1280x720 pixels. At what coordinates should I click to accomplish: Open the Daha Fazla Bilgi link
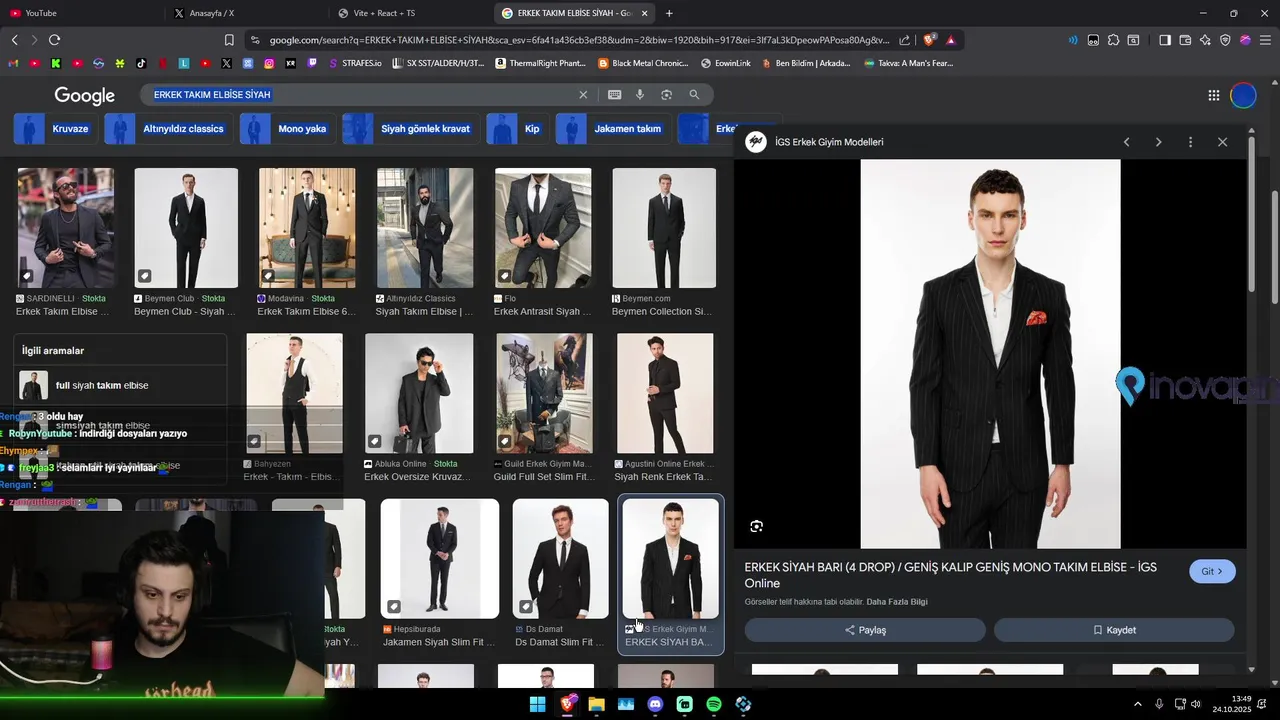(897, 602)
